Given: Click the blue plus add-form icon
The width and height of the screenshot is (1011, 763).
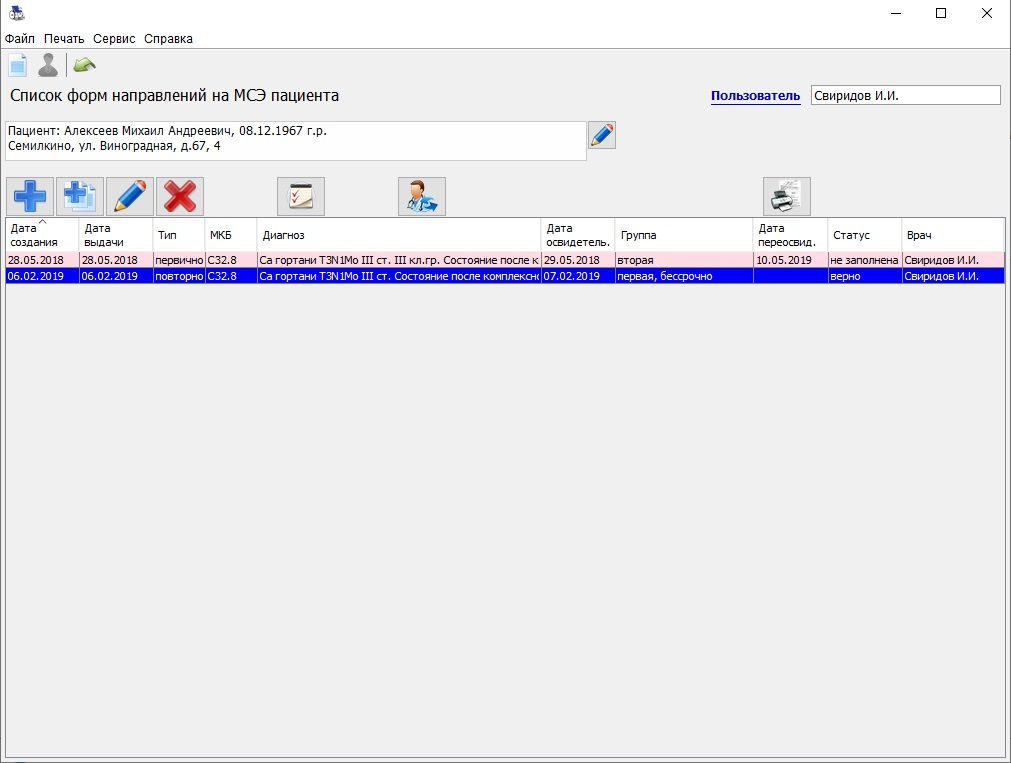Looking at the screenshot, I should pos(30,197).
